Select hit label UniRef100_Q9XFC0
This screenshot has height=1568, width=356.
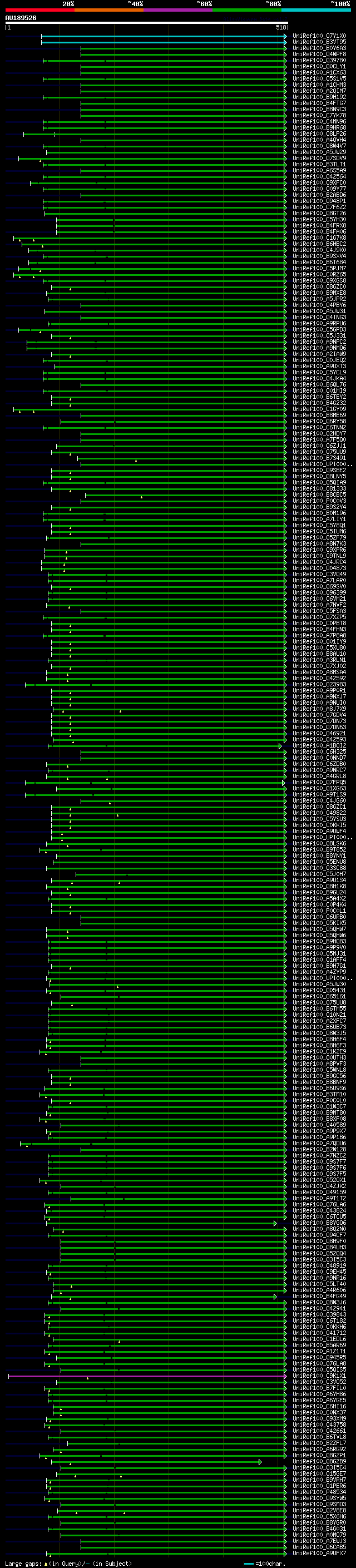point(319,182)
